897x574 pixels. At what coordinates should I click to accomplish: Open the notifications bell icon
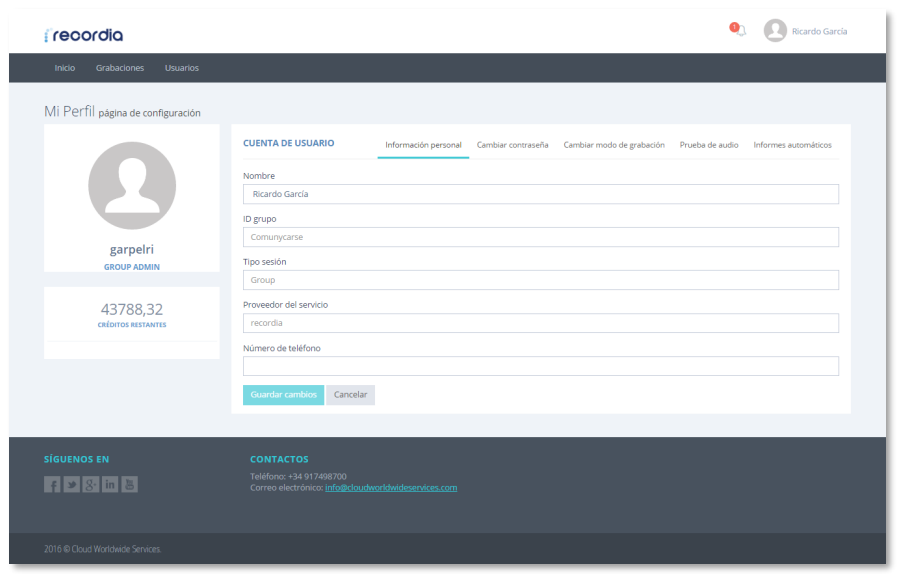point(740,31)
